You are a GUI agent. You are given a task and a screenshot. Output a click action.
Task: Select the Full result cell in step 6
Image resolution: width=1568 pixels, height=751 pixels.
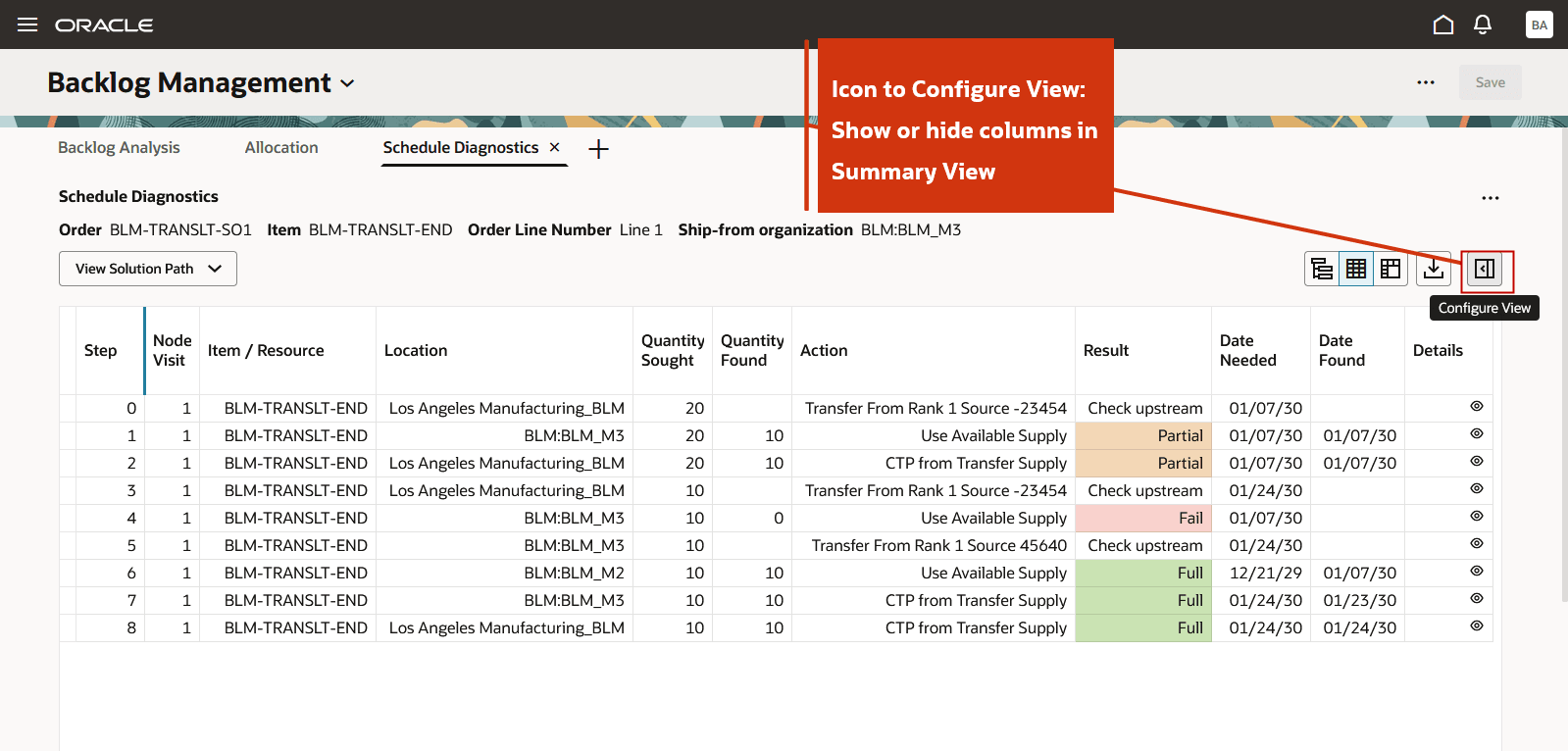click(1143, 574)
